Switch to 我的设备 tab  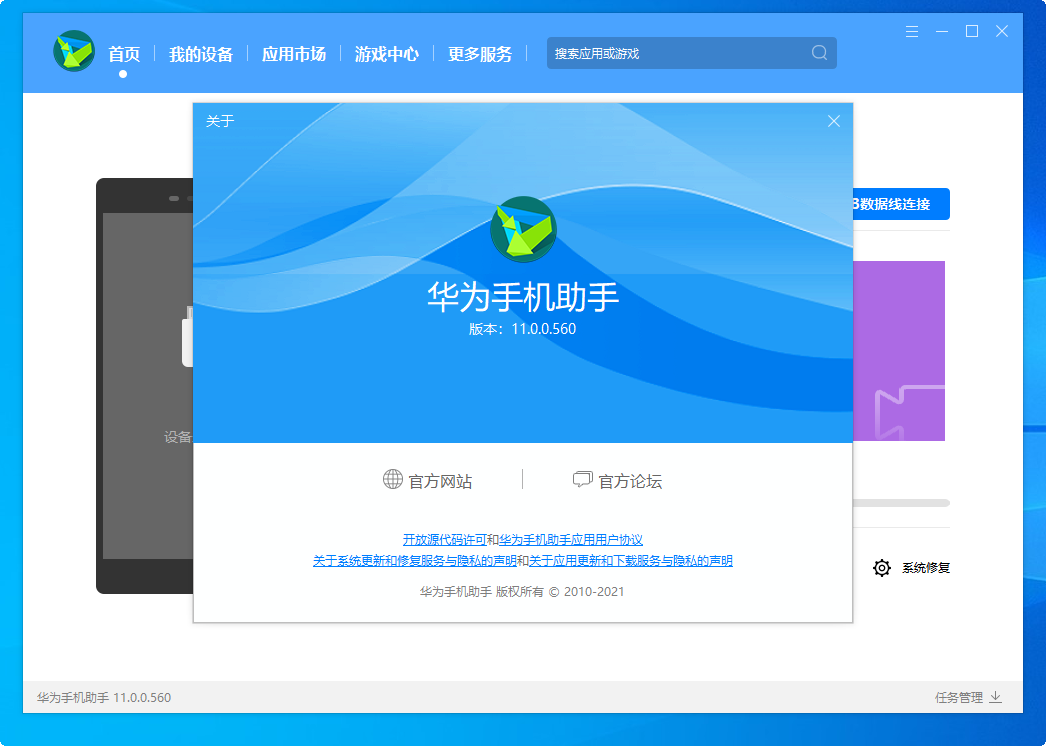[201, 54]
